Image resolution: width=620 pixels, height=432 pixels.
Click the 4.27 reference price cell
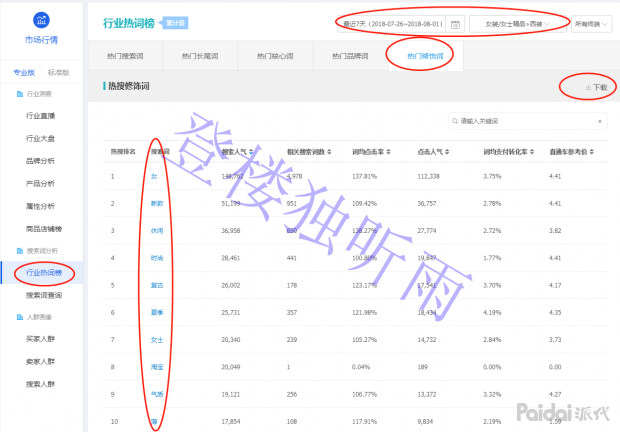(x=555, y=394)
